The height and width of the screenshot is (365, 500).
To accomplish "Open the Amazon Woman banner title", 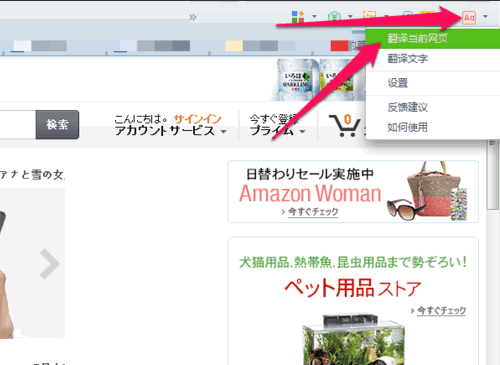I will coord(310,194).
